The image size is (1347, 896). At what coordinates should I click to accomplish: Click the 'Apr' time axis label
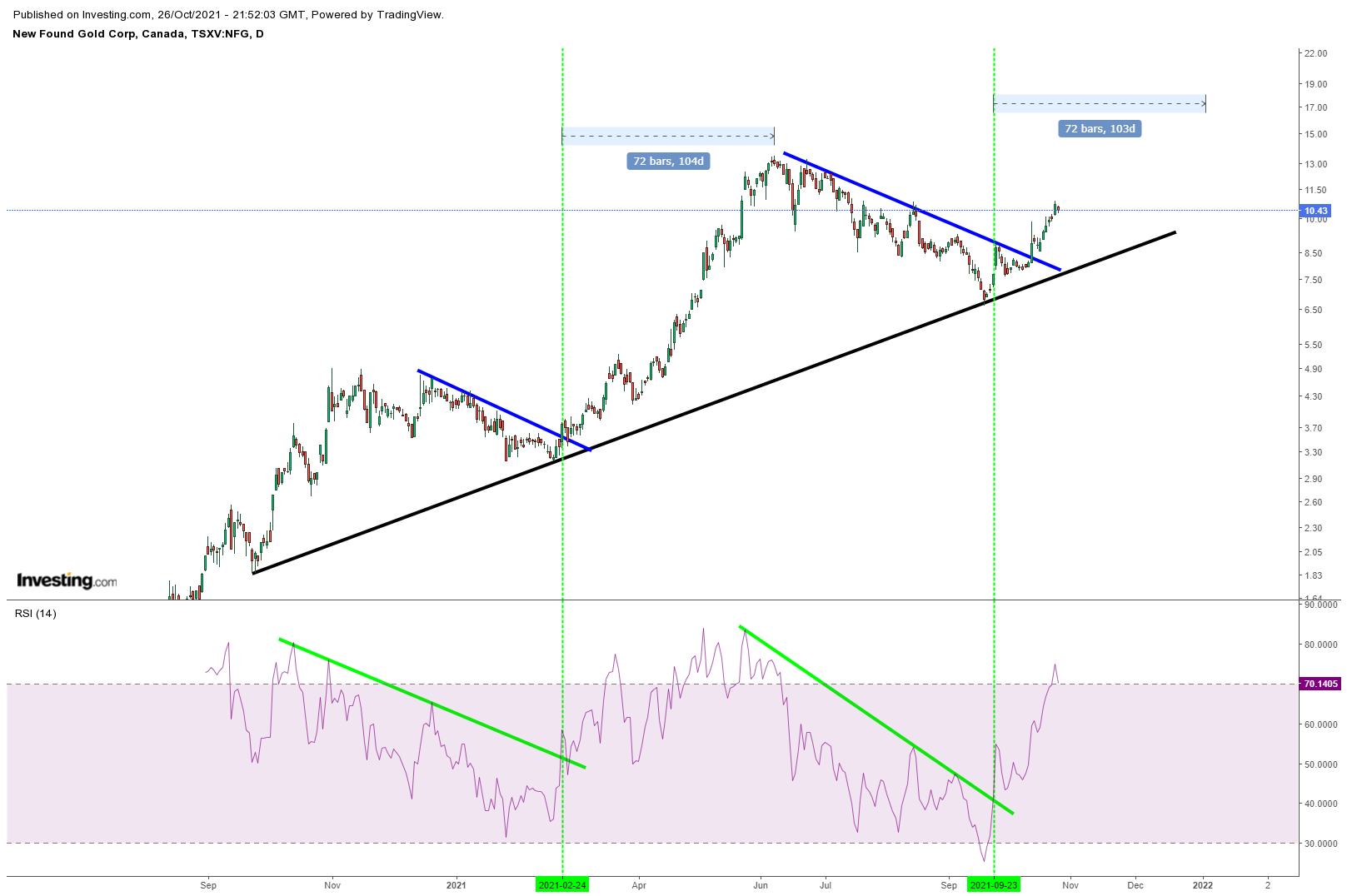pos(639,885)
